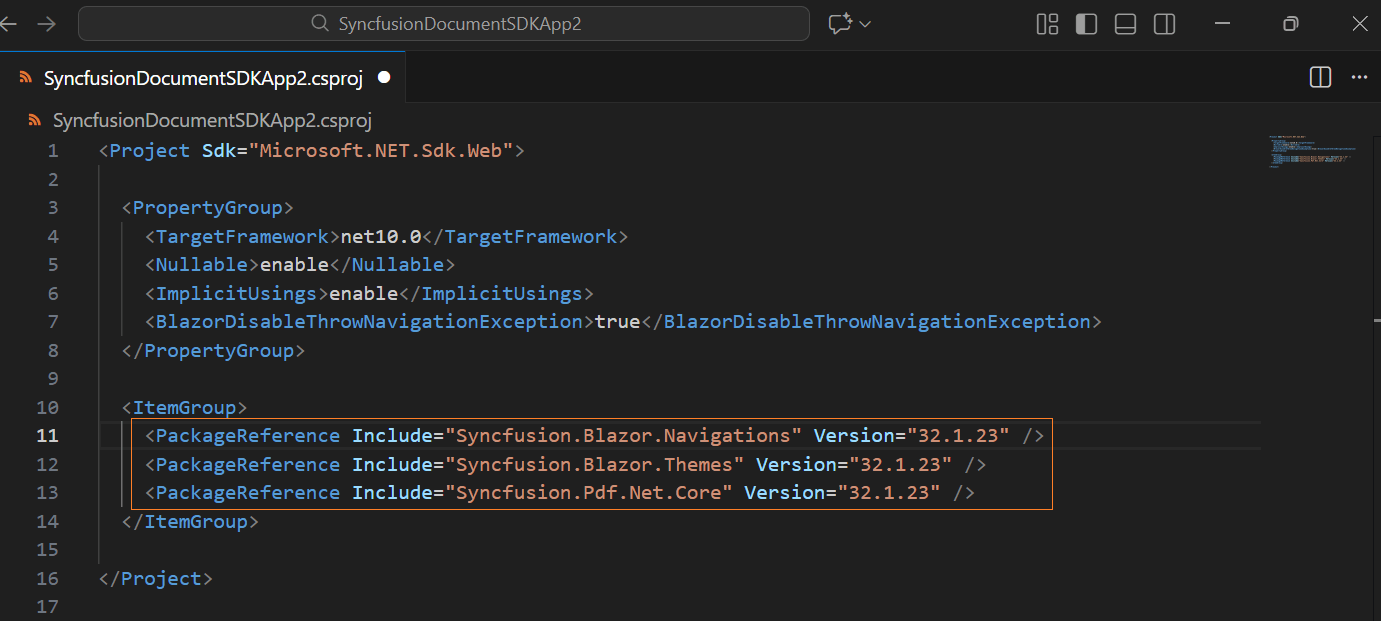Viewport: 1381px width, 621px height.
Task: Click the minimap overview in the editor
Action: click(x=1311, y=150)
